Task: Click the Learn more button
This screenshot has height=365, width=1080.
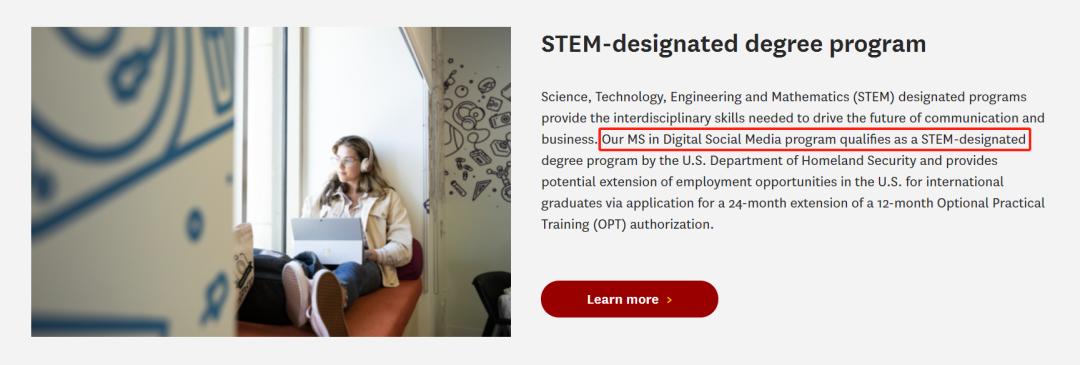Action: coord(629,300)
